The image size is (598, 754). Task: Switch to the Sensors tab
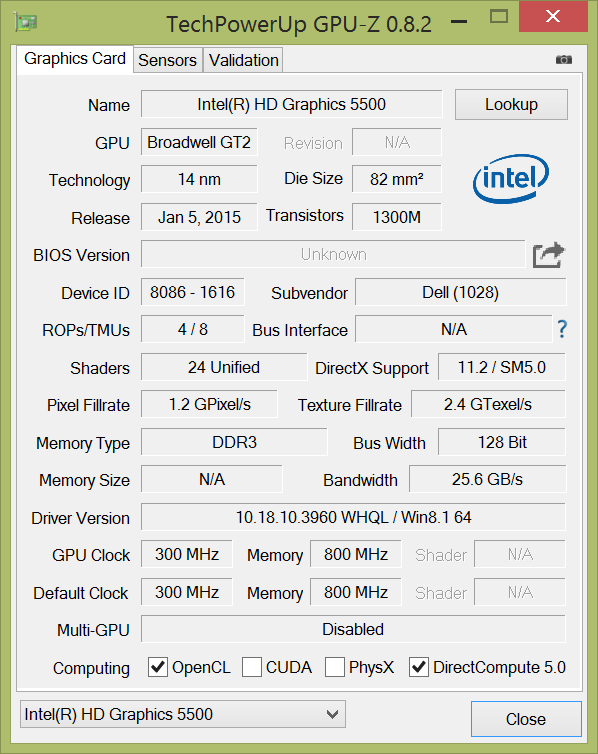pos(167,60)
